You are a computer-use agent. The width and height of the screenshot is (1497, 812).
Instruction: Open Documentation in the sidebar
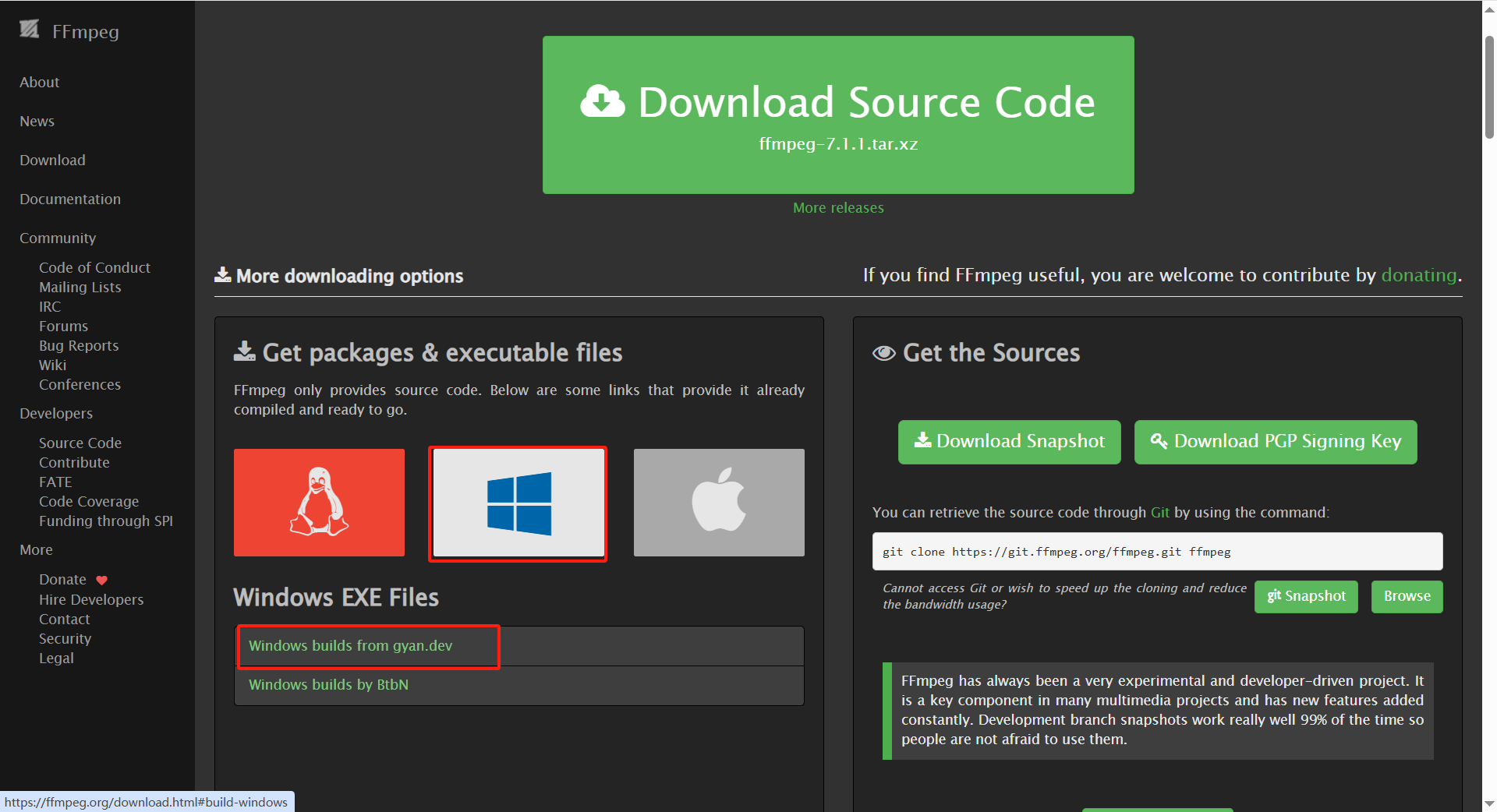click(70, 199)
